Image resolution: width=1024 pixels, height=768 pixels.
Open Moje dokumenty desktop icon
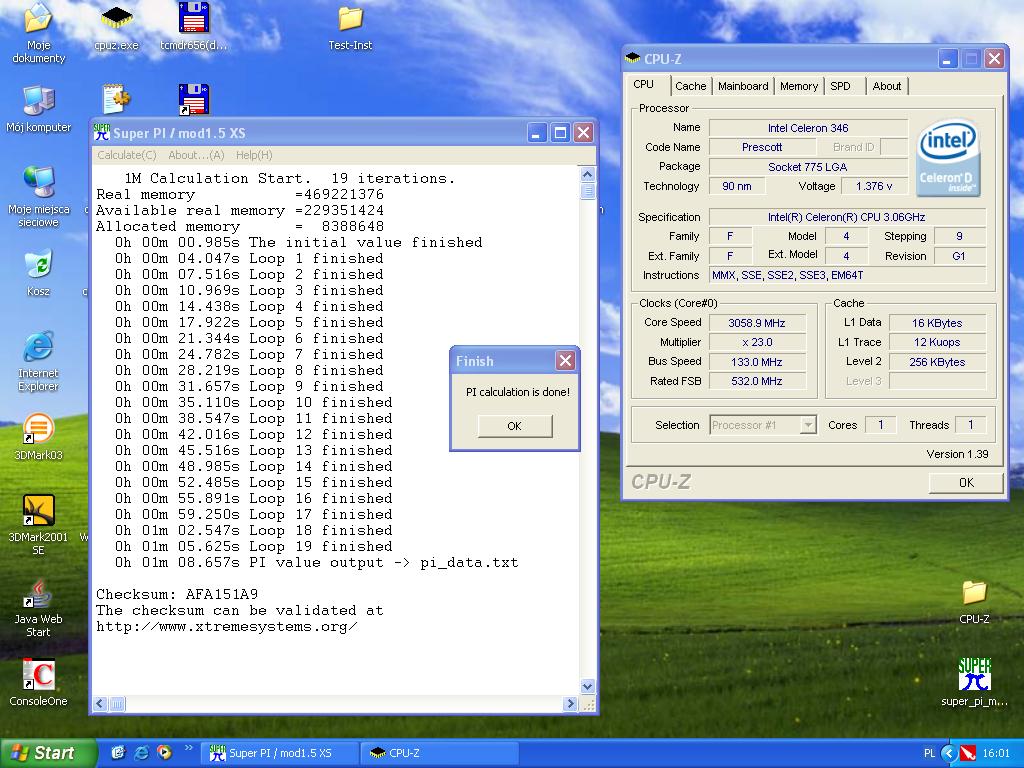coord(38,33)
